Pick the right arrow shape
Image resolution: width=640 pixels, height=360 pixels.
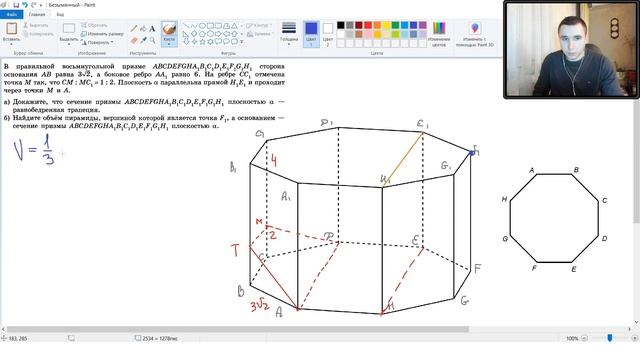218,33
